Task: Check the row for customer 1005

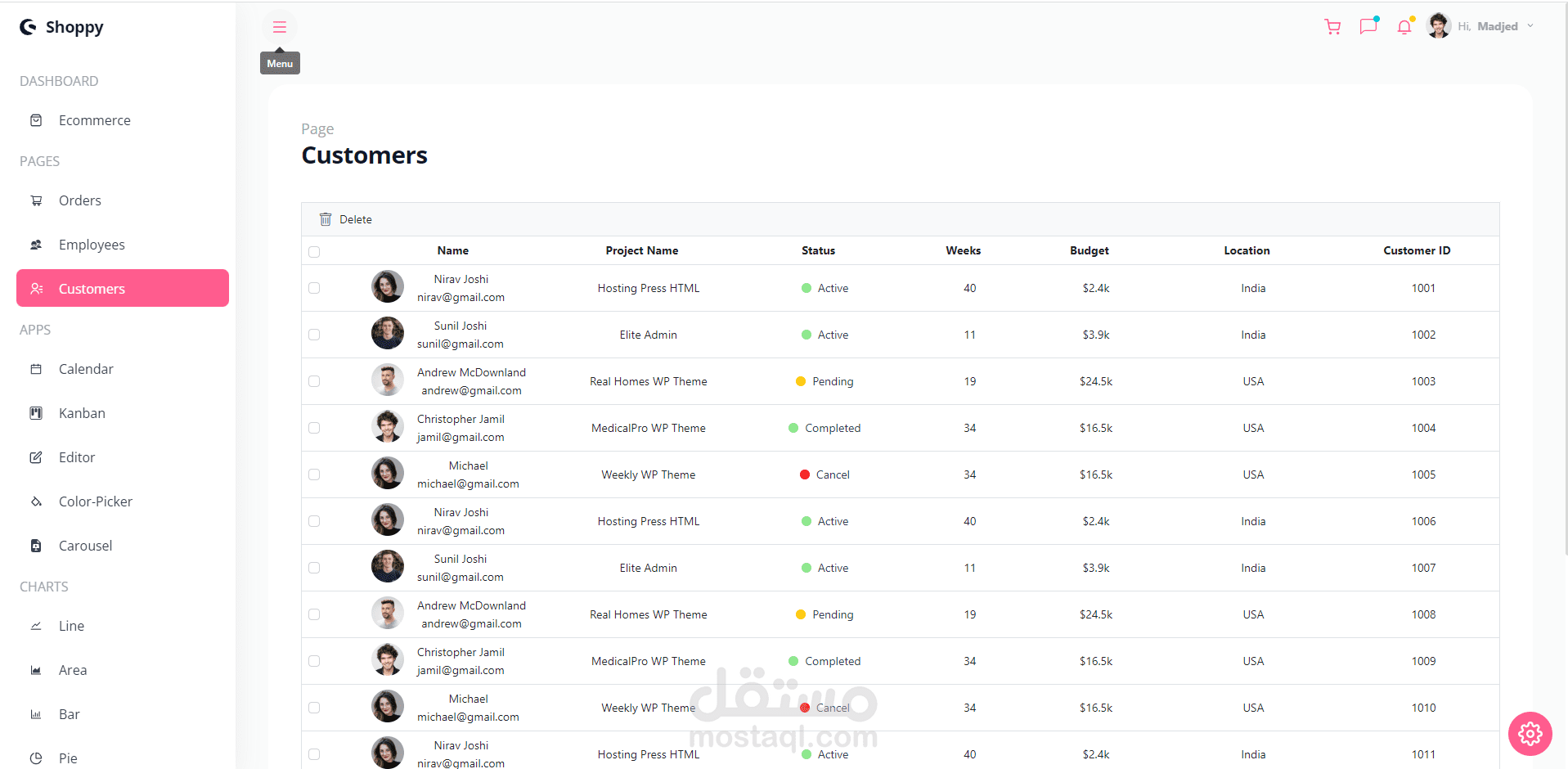Action: click(314, 474)
